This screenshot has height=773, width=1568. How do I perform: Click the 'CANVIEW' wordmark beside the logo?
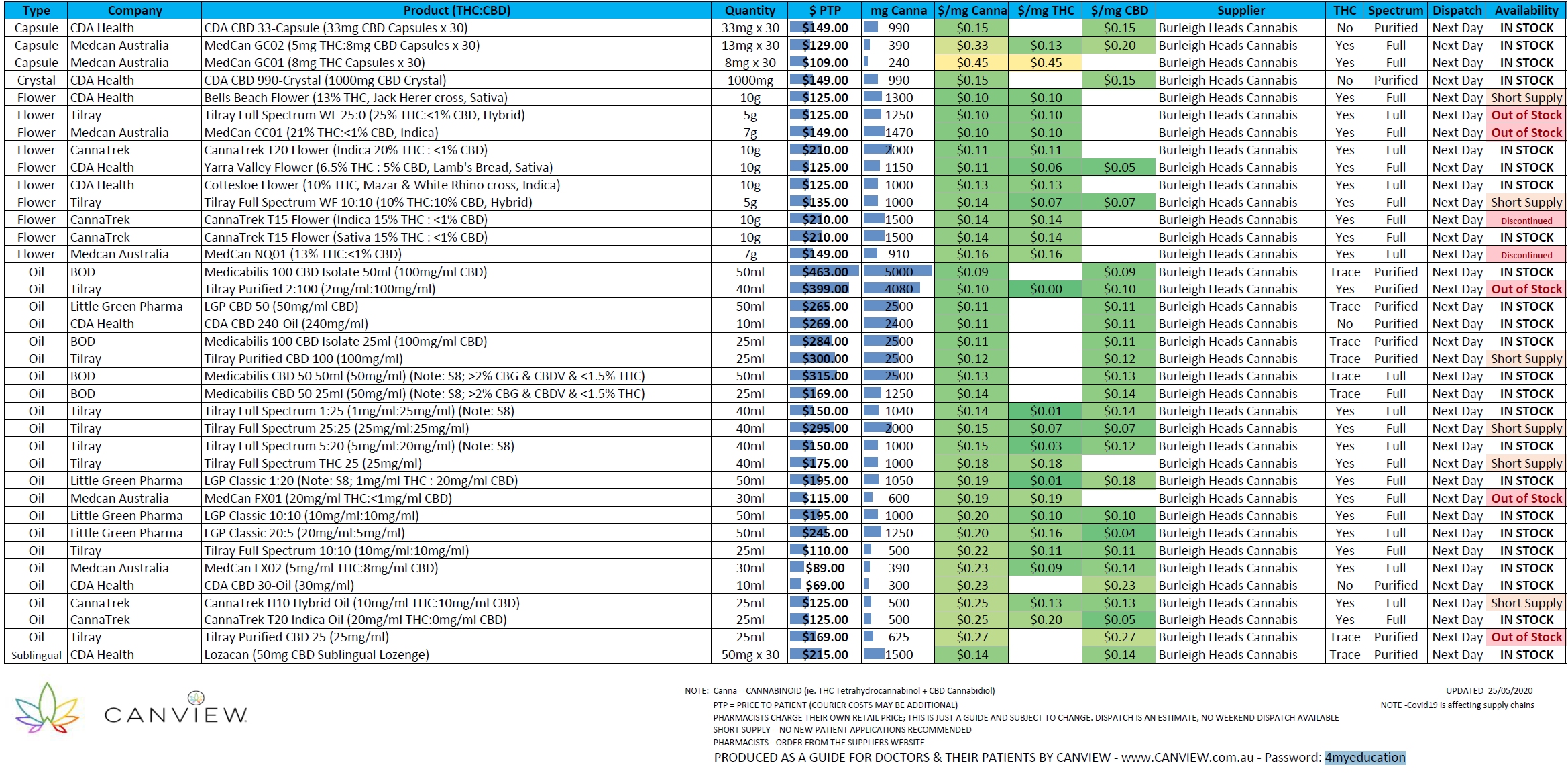click(x=176, y=715)
